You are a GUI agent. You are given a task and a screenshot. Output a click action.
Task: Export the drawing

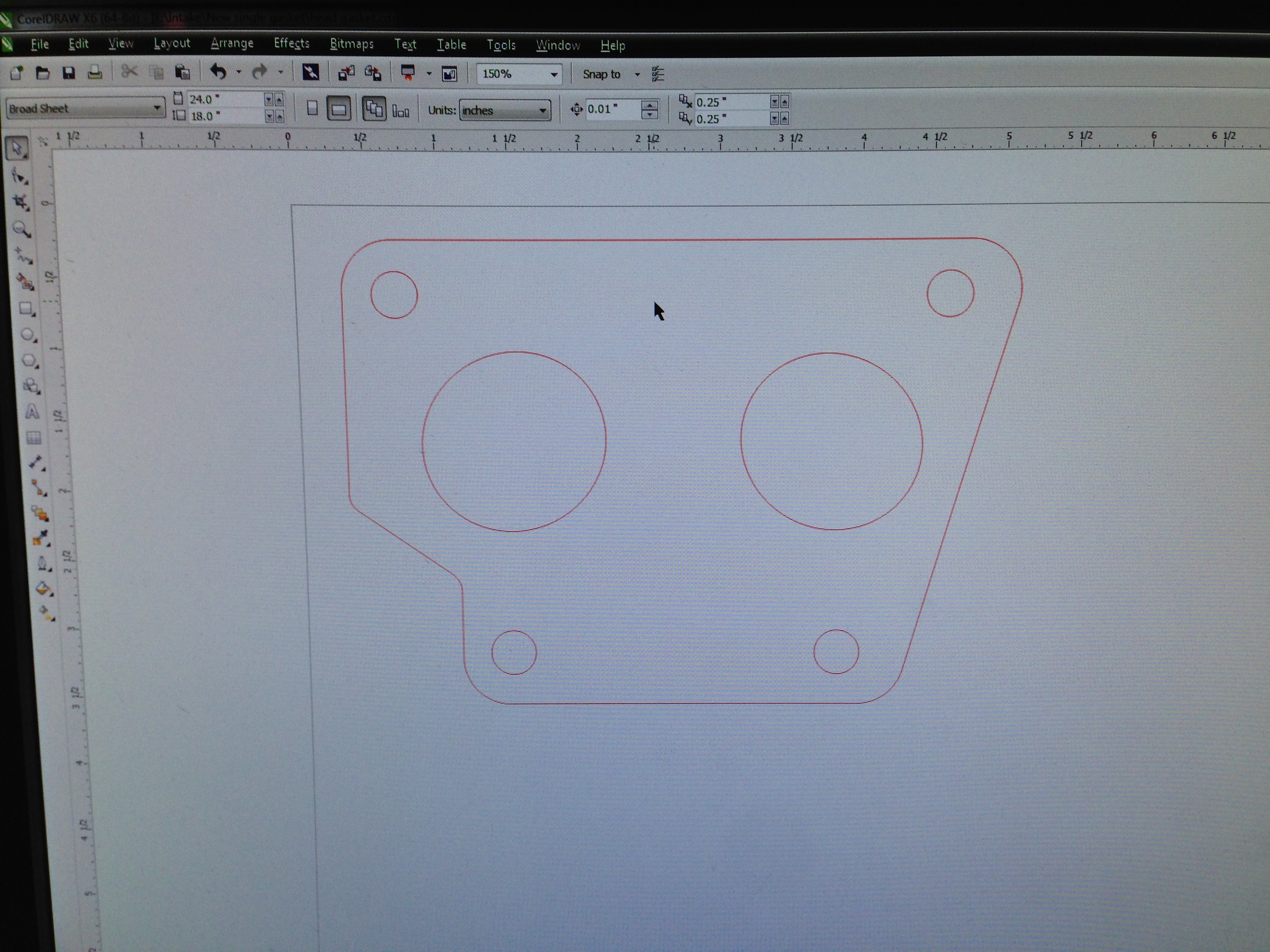point(373,73)
